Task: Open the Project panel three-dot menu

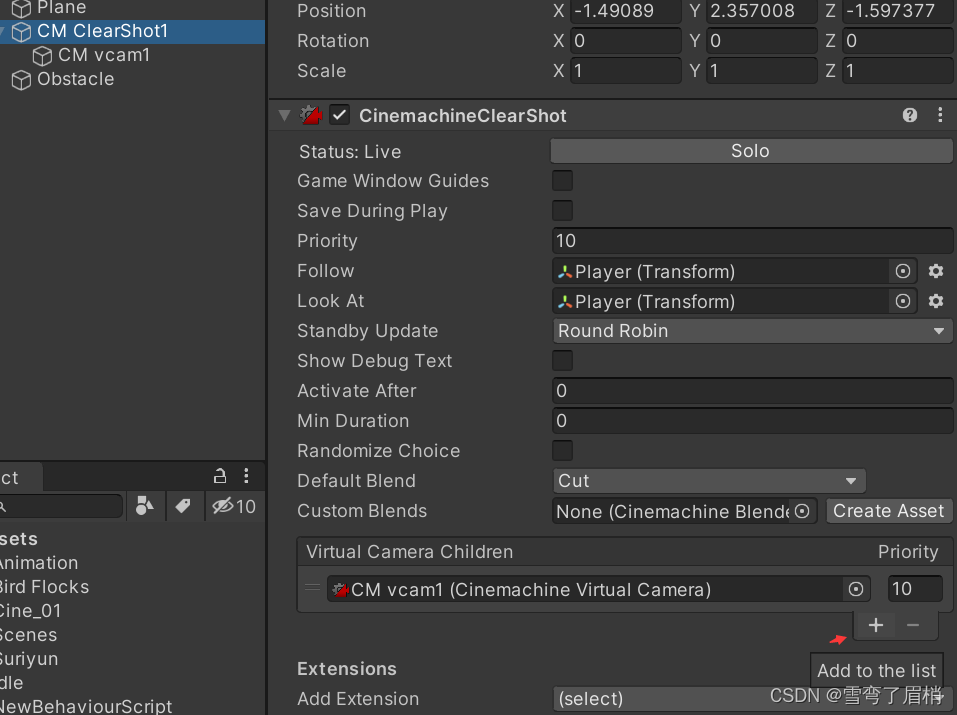Action: click(246, 476)
